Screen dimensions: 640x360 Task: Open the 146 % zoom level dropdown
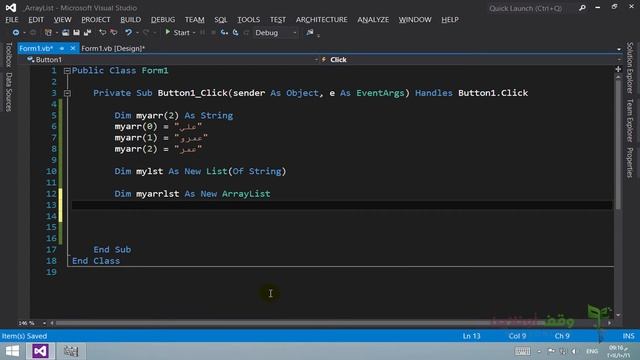click(x=44, y=323)
